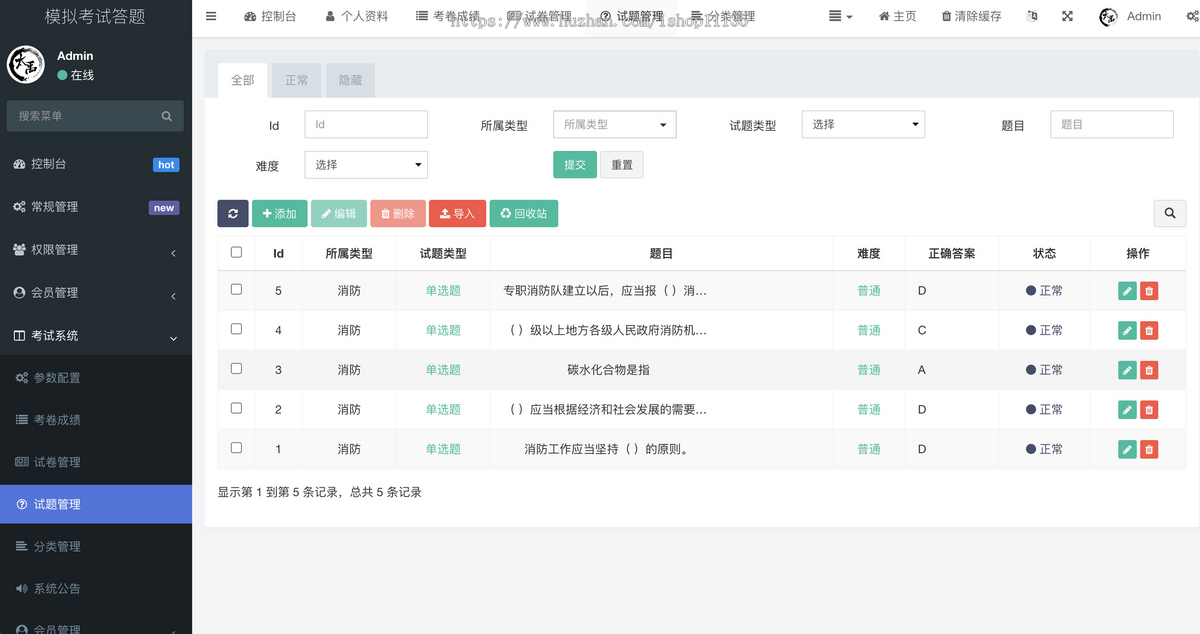
Task: Expand 会员管理 sidebar menu
Action: click(96, 293)
